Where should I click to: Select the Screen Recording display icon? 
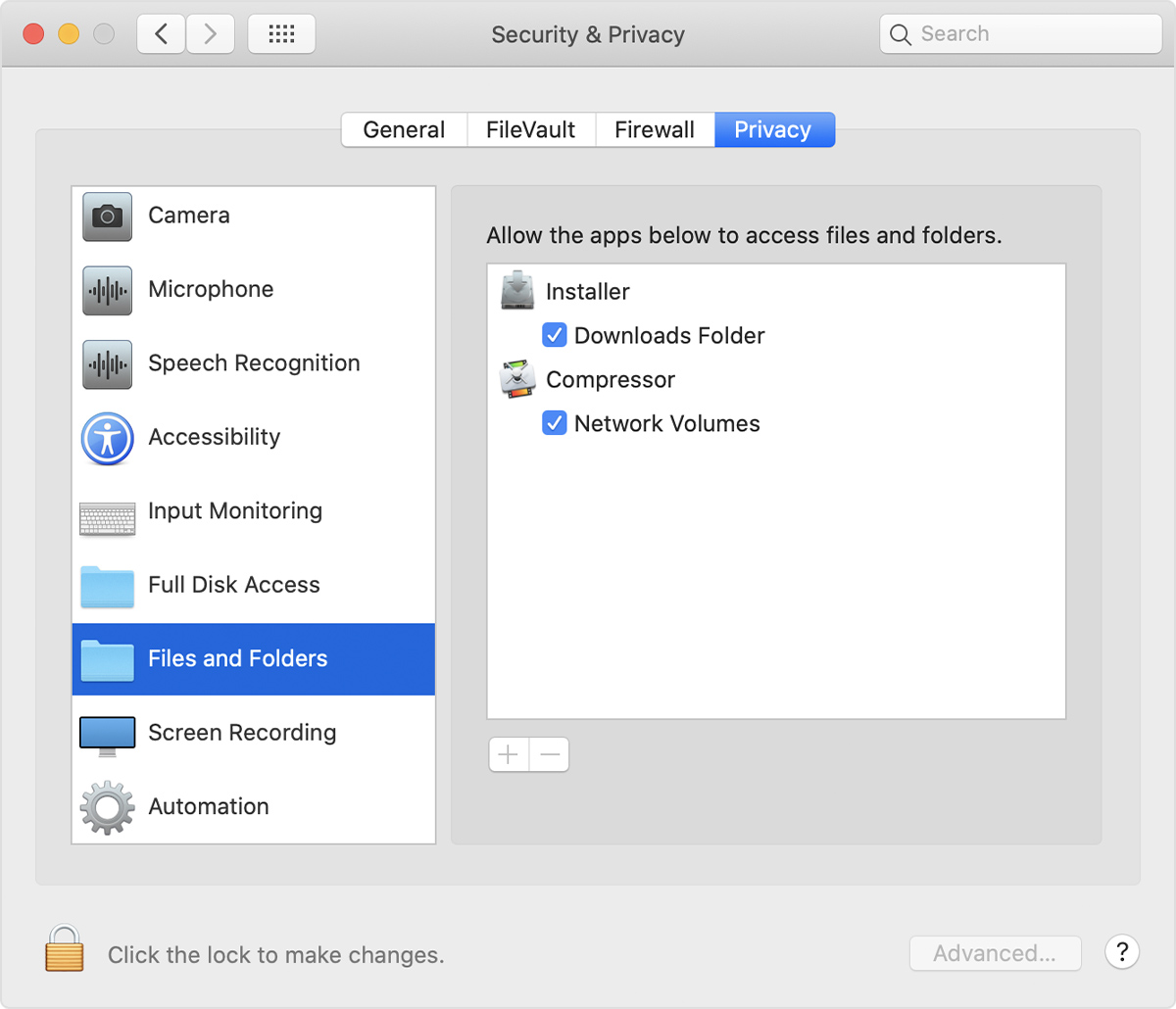click(107, 734)
